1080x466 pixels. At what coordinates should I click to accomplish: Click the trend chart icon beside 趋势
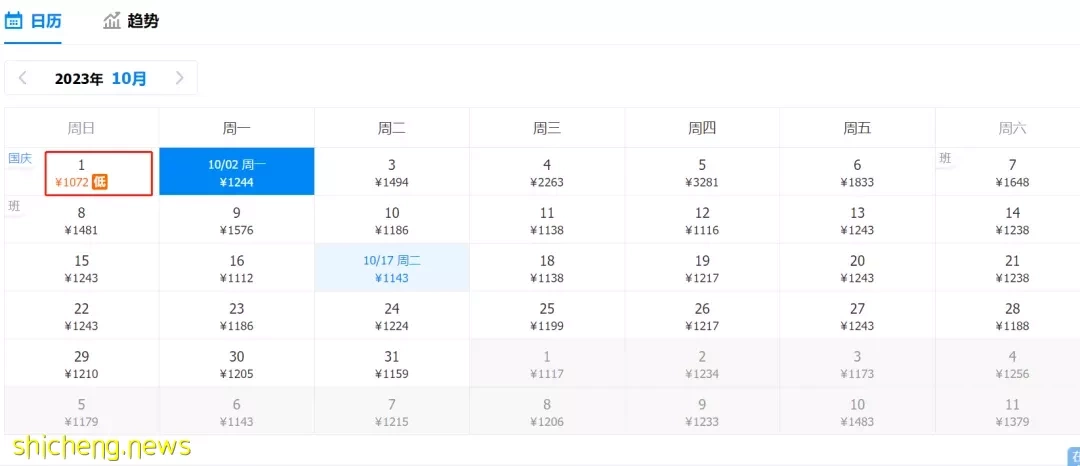112,21
